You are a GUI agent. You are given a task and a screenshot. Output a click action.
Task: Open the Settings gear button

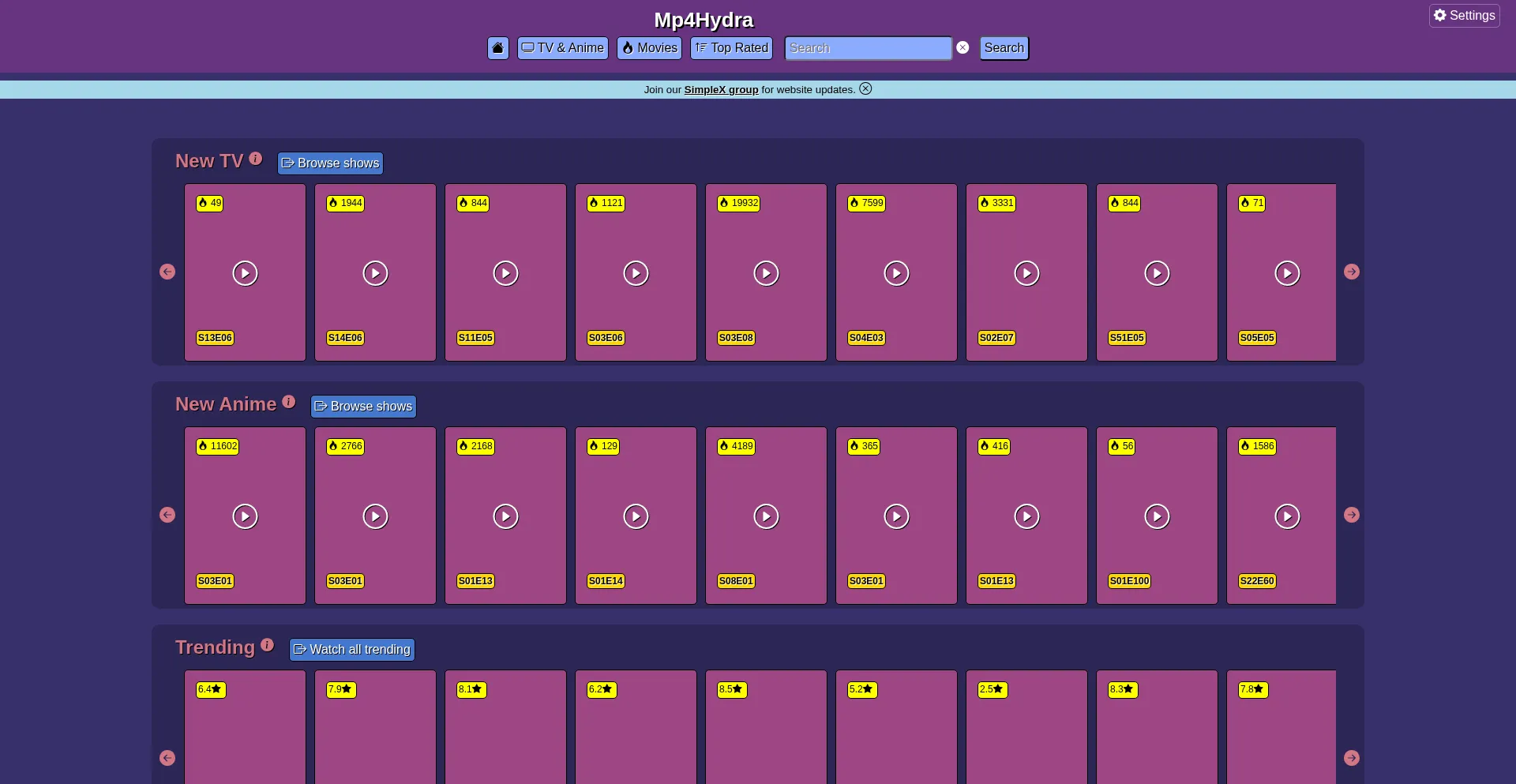point(1464,16)
